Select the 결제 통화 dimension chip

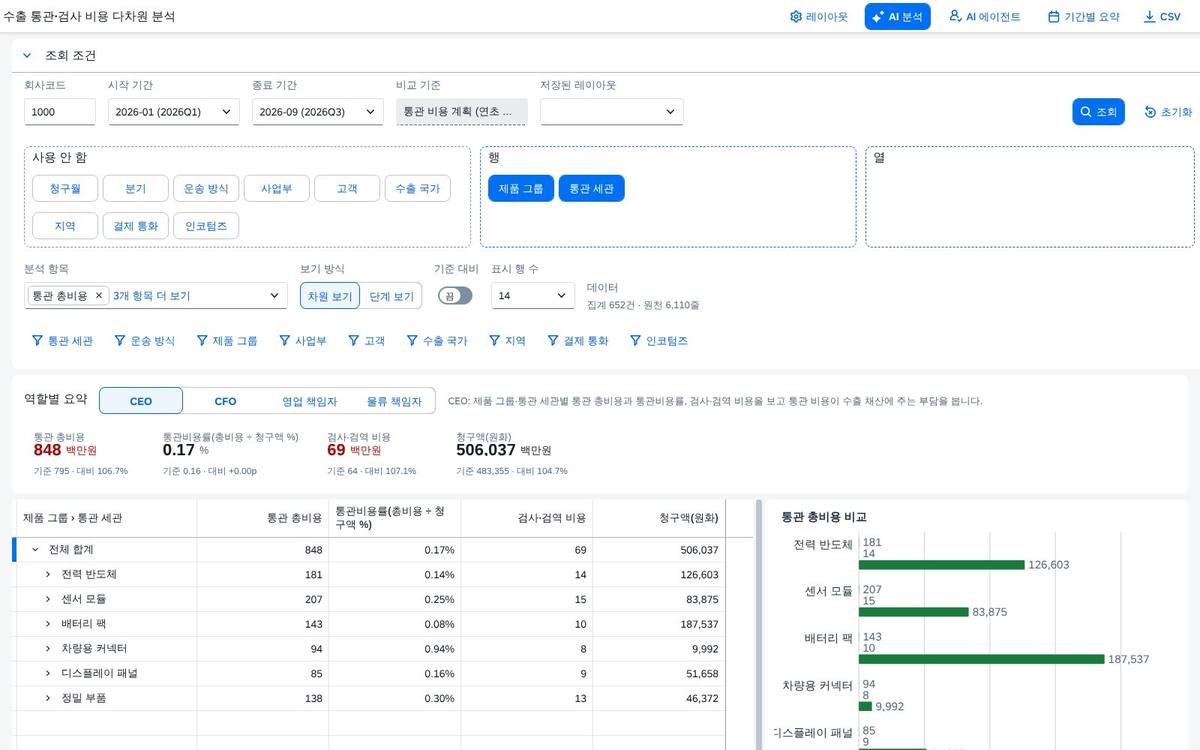(x=136, y=226)
